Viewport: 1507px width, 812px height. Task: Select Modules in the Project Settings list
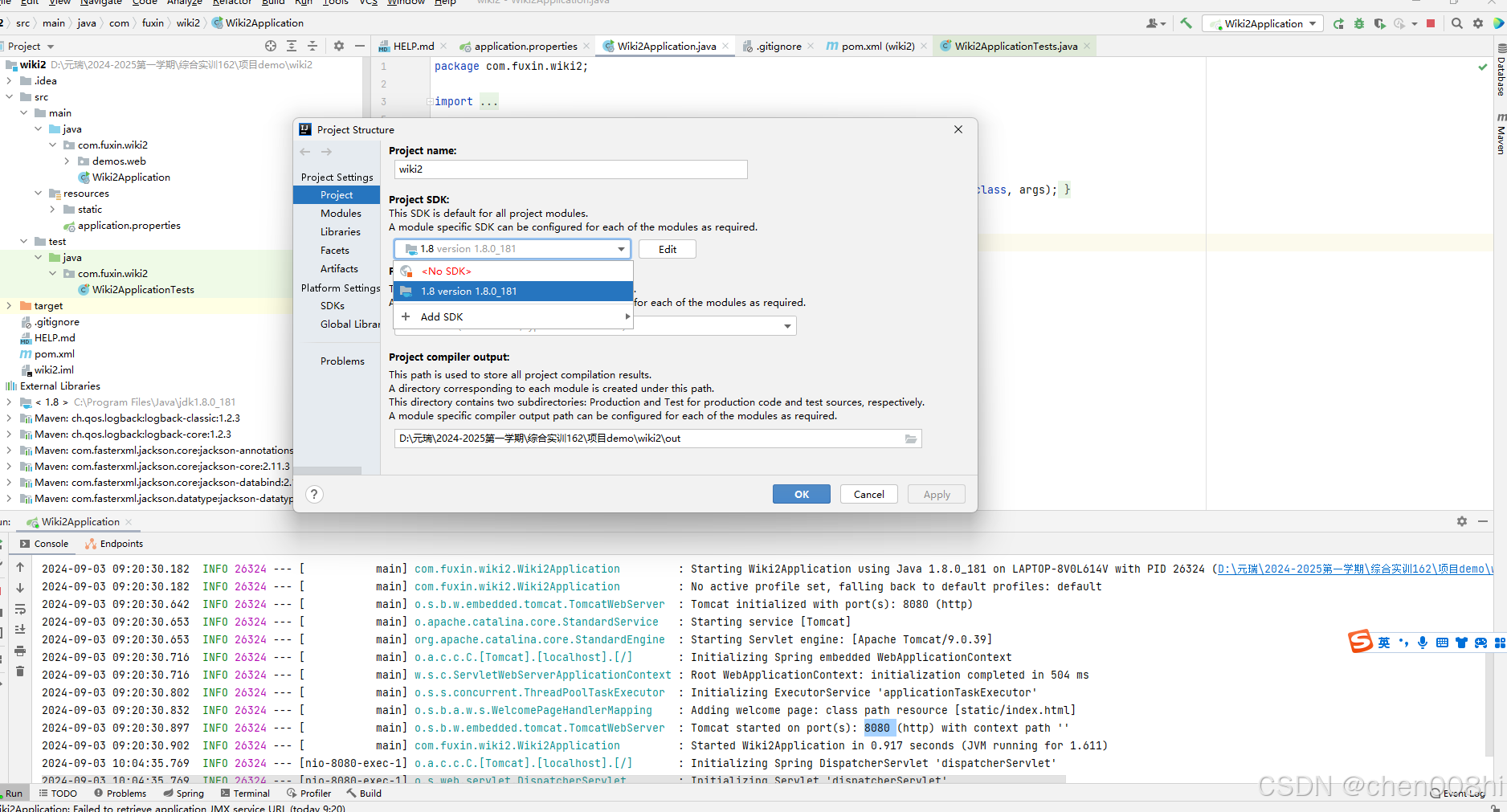point(341,213)
